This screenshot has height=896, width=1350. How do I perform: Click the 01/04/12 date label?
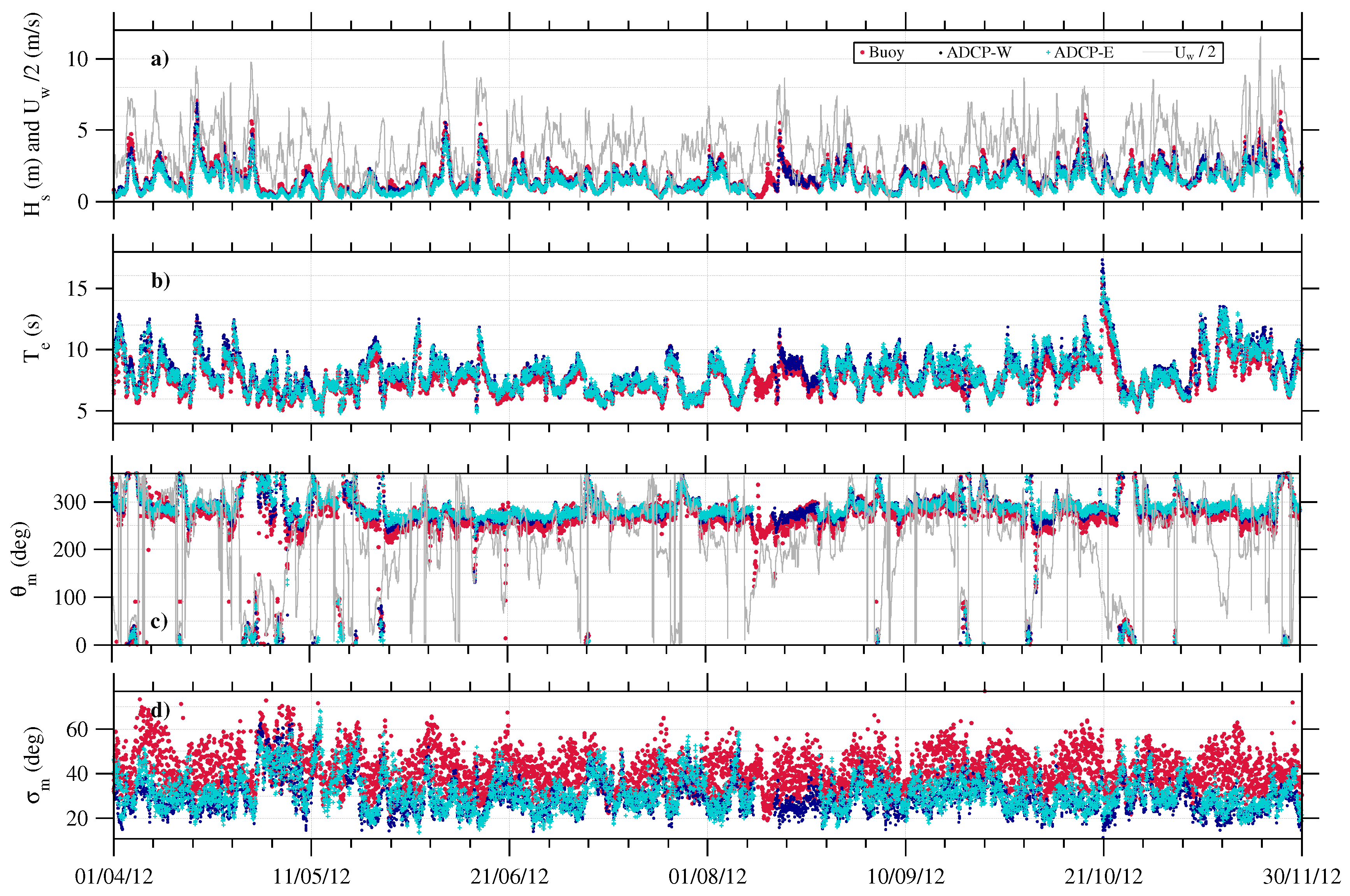pos(114,877)
